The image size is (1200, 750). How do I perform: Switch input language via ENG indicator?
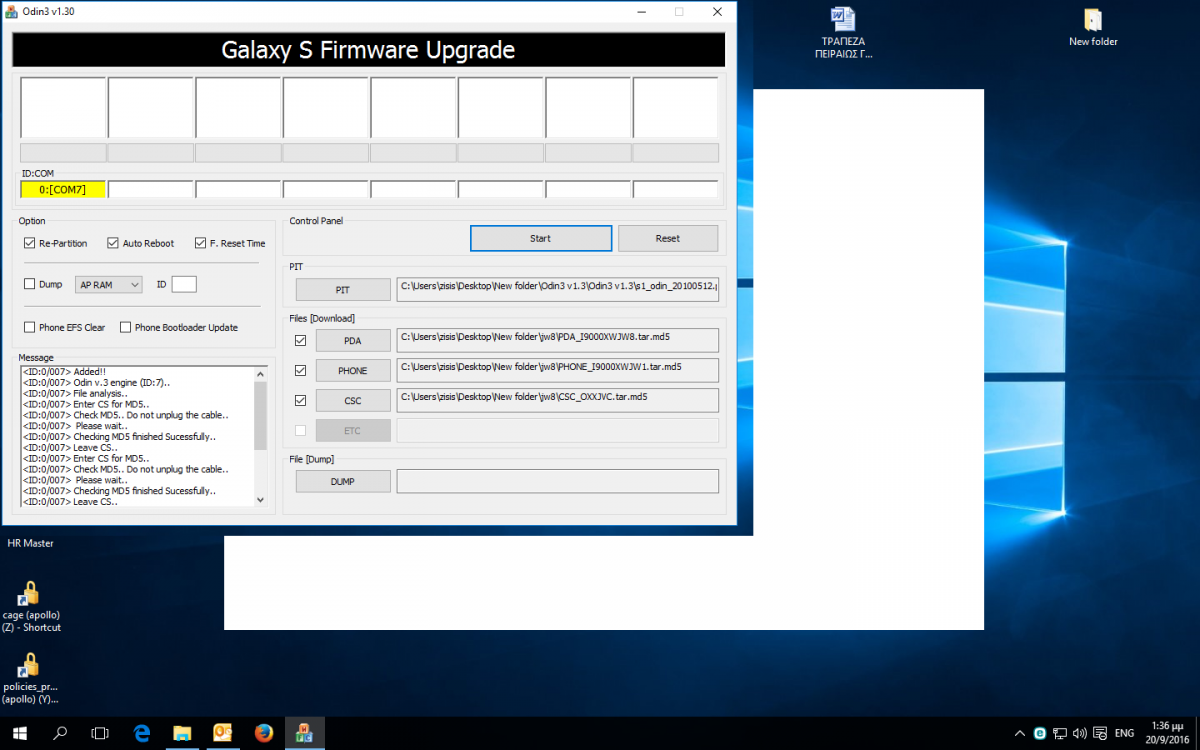coord(1125,733)
